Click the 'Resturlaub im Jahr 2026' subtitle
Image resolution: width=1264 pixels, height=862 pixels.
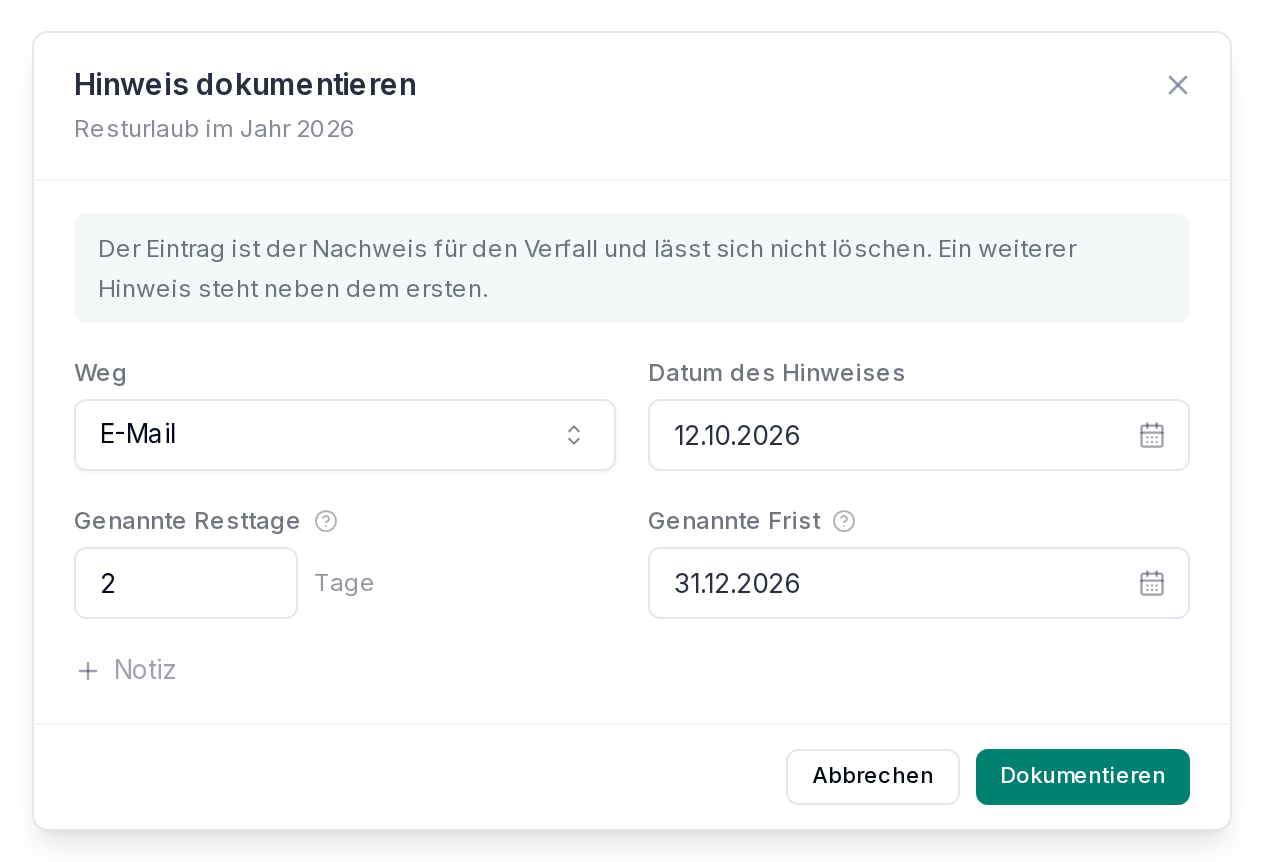tap(214, 129)
